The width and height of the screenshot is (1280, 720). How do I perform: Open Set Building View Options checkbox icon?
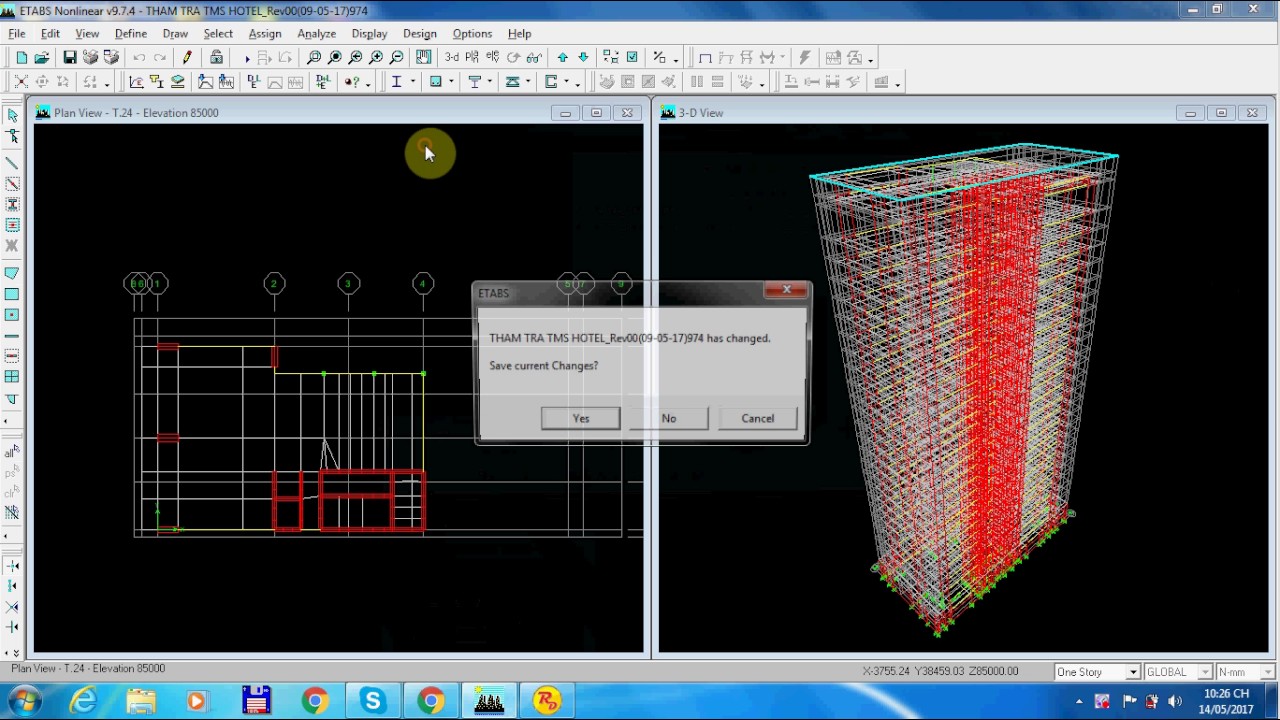[632, 58]
